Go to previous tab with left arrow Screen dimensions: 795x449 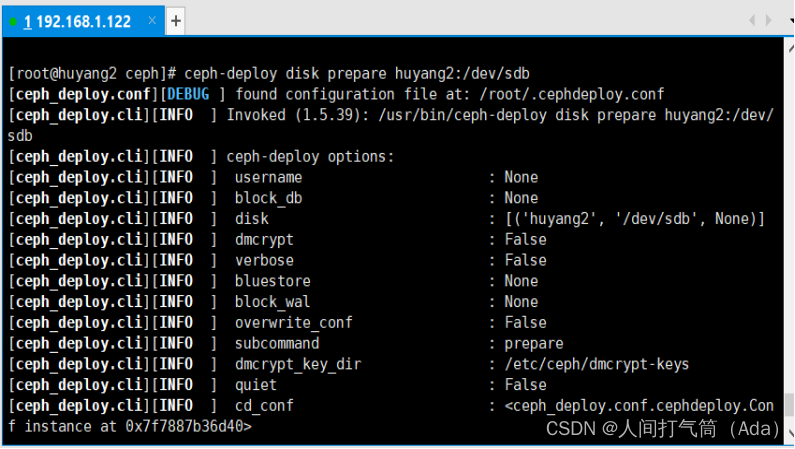pyautogui.click(x=752, y=20)
